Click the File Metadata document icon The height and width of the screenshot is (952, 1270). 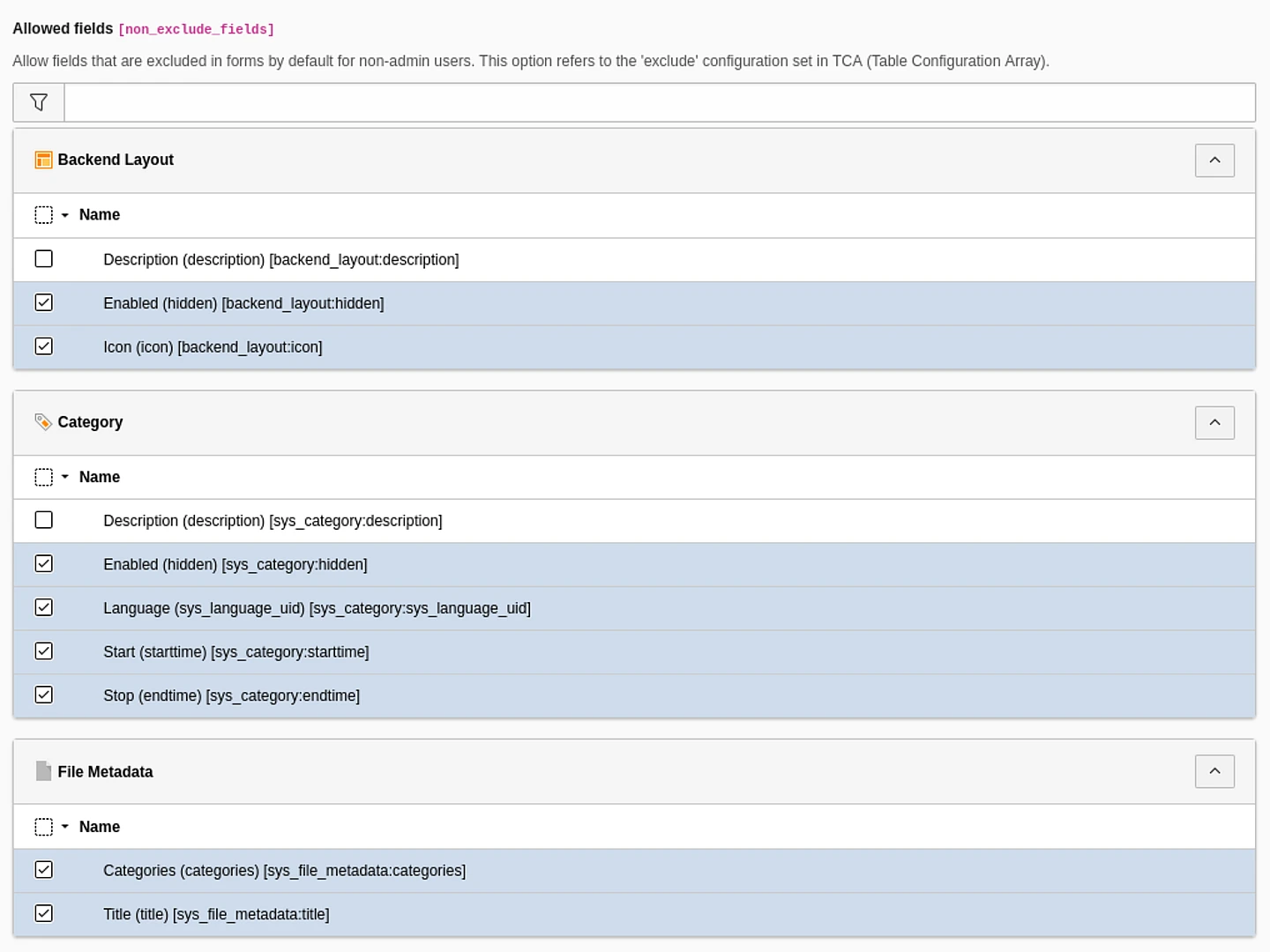click(43, 771)
